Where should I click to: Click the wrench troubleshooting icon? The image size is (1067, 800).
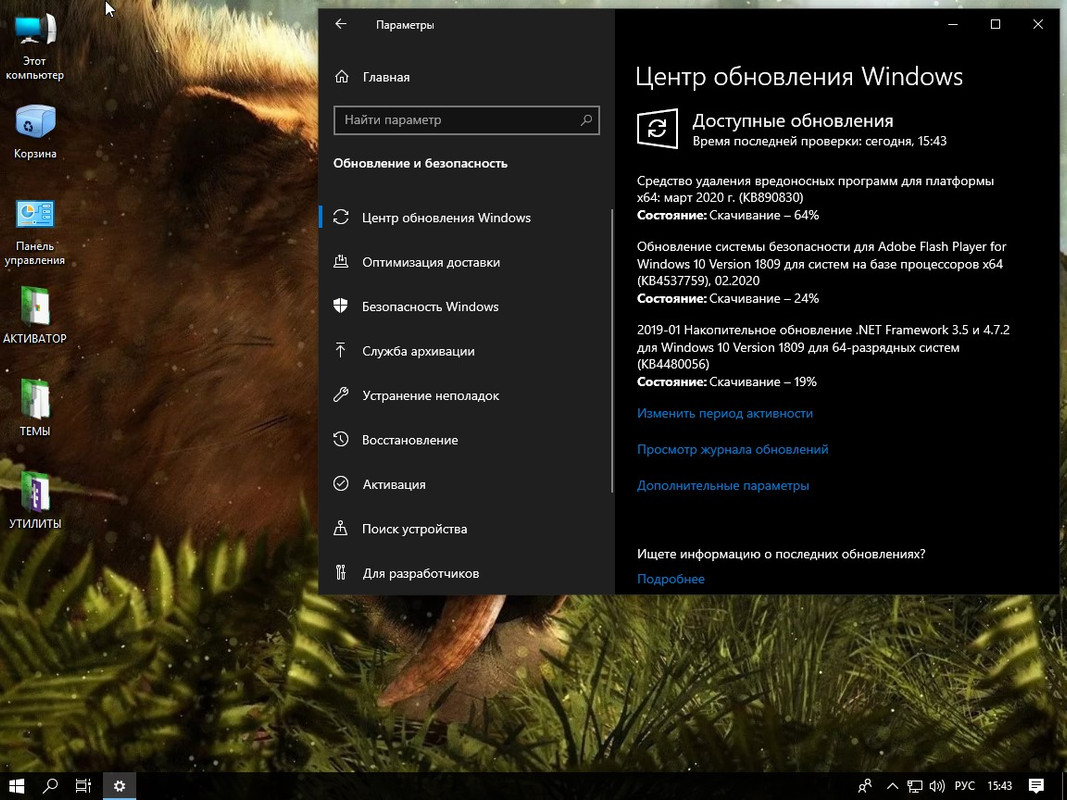point(341,395)
